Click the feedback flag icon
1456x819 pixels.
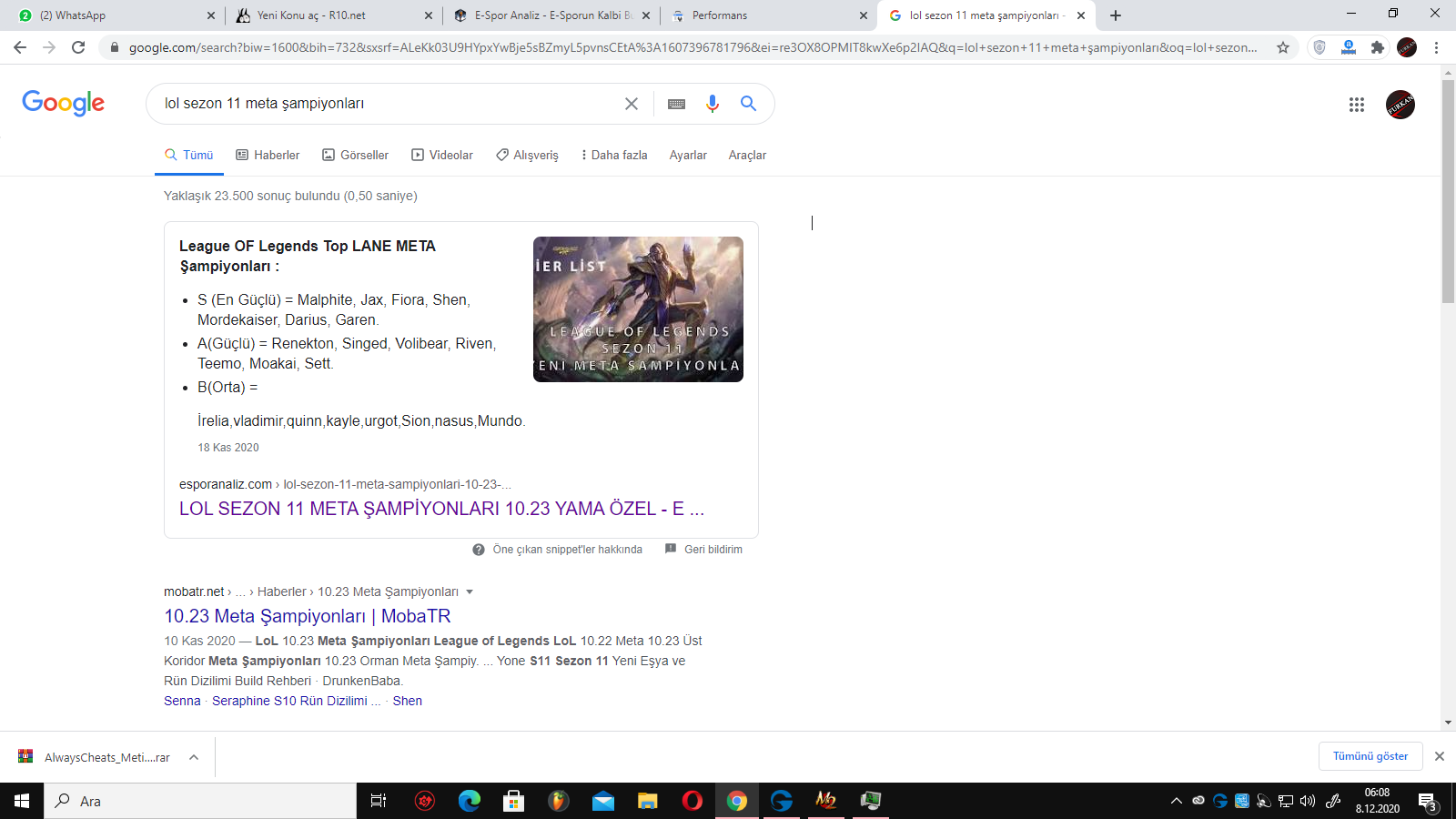pyautogui.click(x=671, y=549)
